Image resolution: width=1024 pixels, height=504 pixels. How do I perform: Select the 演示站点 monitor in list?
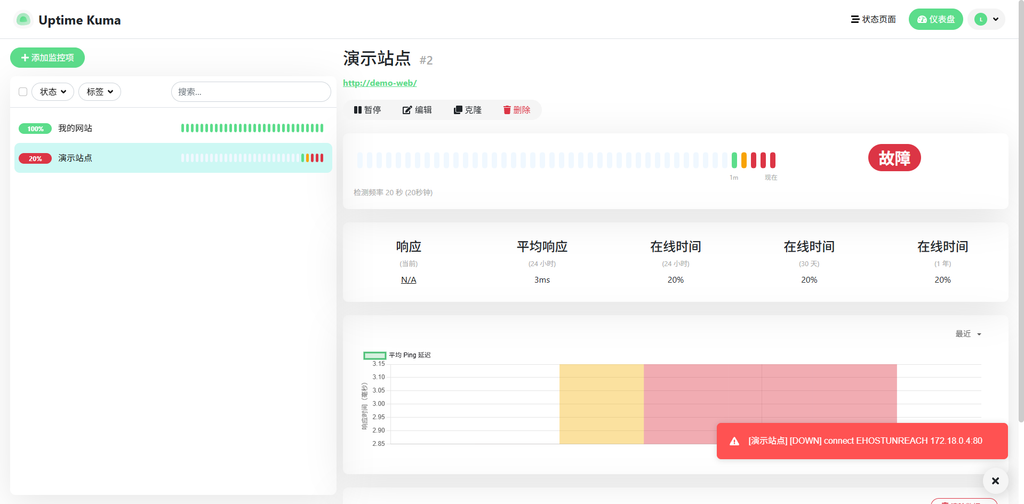click(x=173, y=158)
